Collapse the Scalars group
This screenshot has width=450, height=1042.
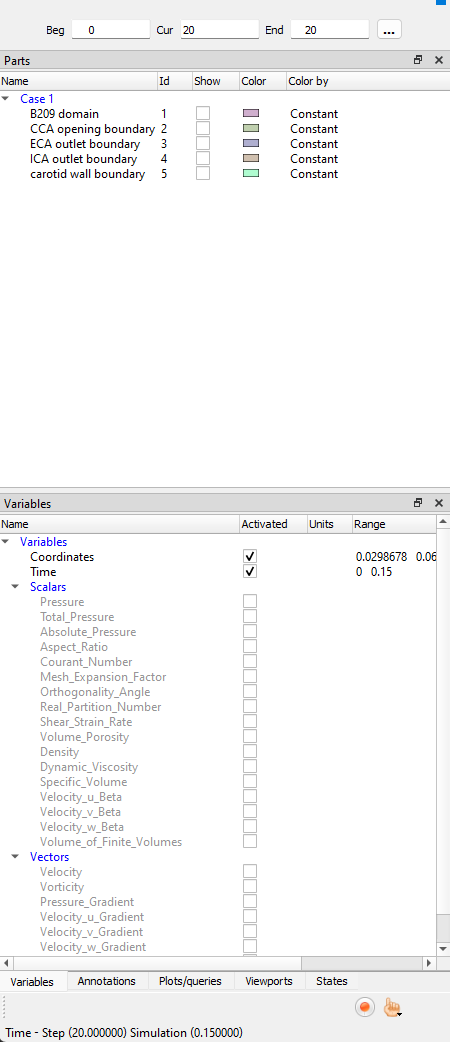pos(15,587)
